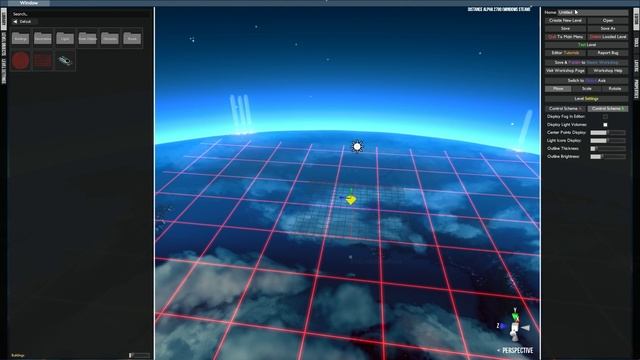
Task: Click Visit Workshop Page button
Action: tap(565, 71)
